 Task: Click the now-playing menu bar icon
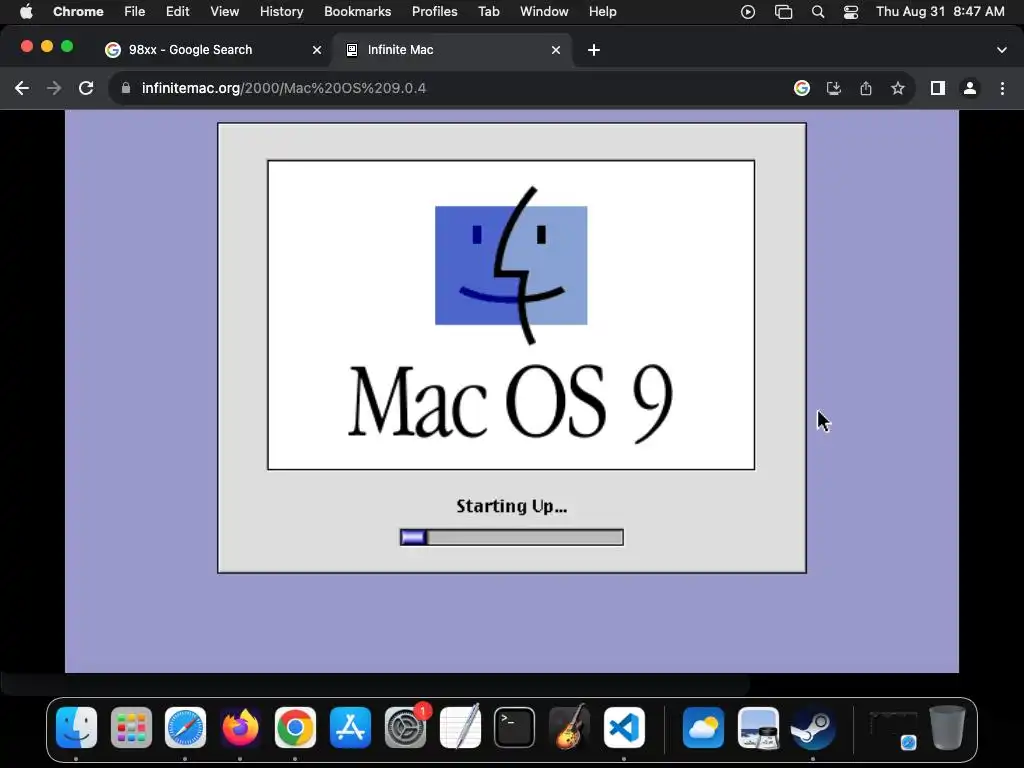pyautogui.click(x=748, y=12)
